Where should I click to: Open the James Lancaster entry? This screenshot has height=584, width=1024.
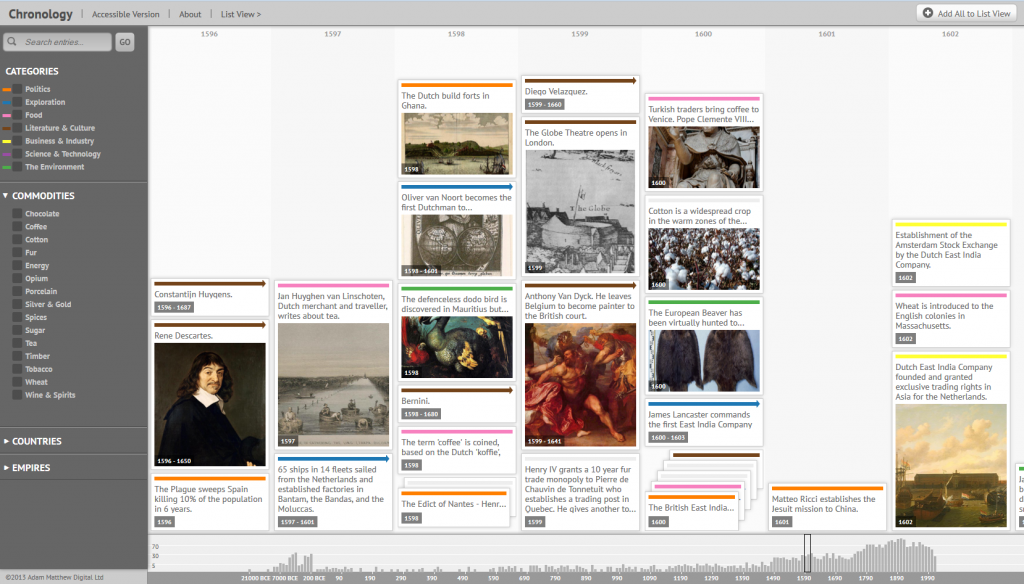click(x=704, y=423)
